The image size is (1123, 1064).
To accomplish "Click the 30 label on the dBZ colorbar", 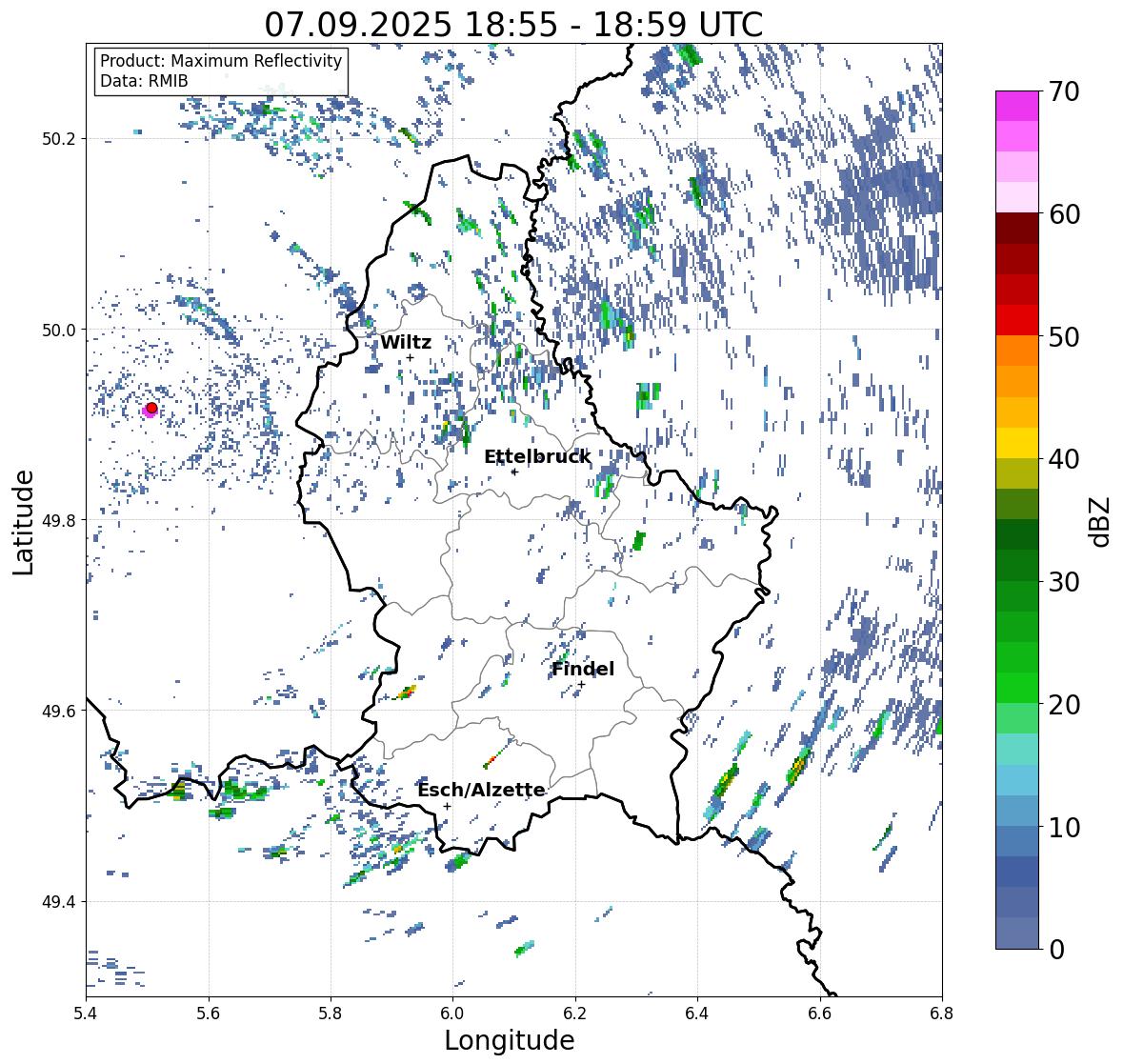I will click(1064, 581).
